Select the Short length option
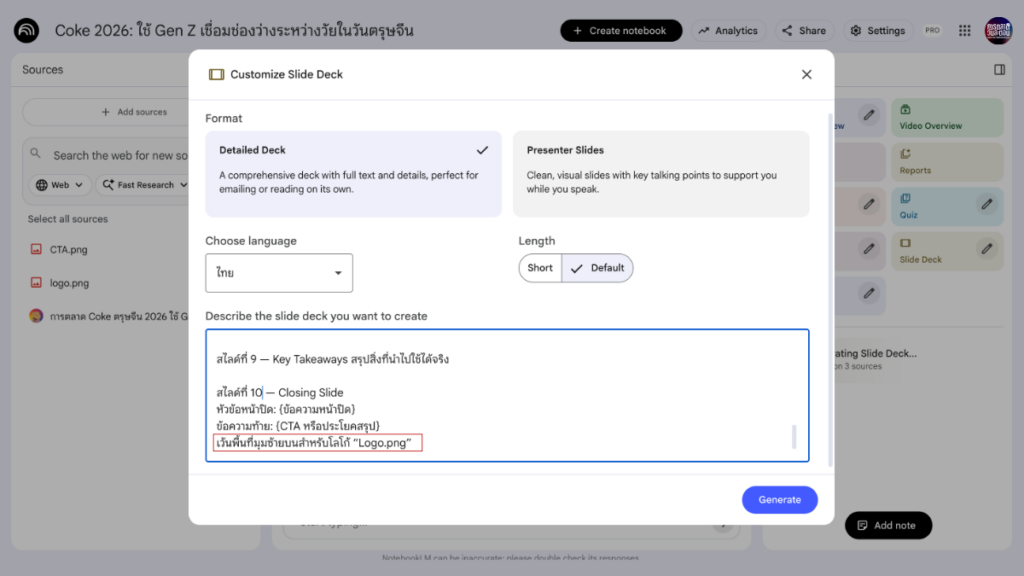 click(x=539, y=268)
